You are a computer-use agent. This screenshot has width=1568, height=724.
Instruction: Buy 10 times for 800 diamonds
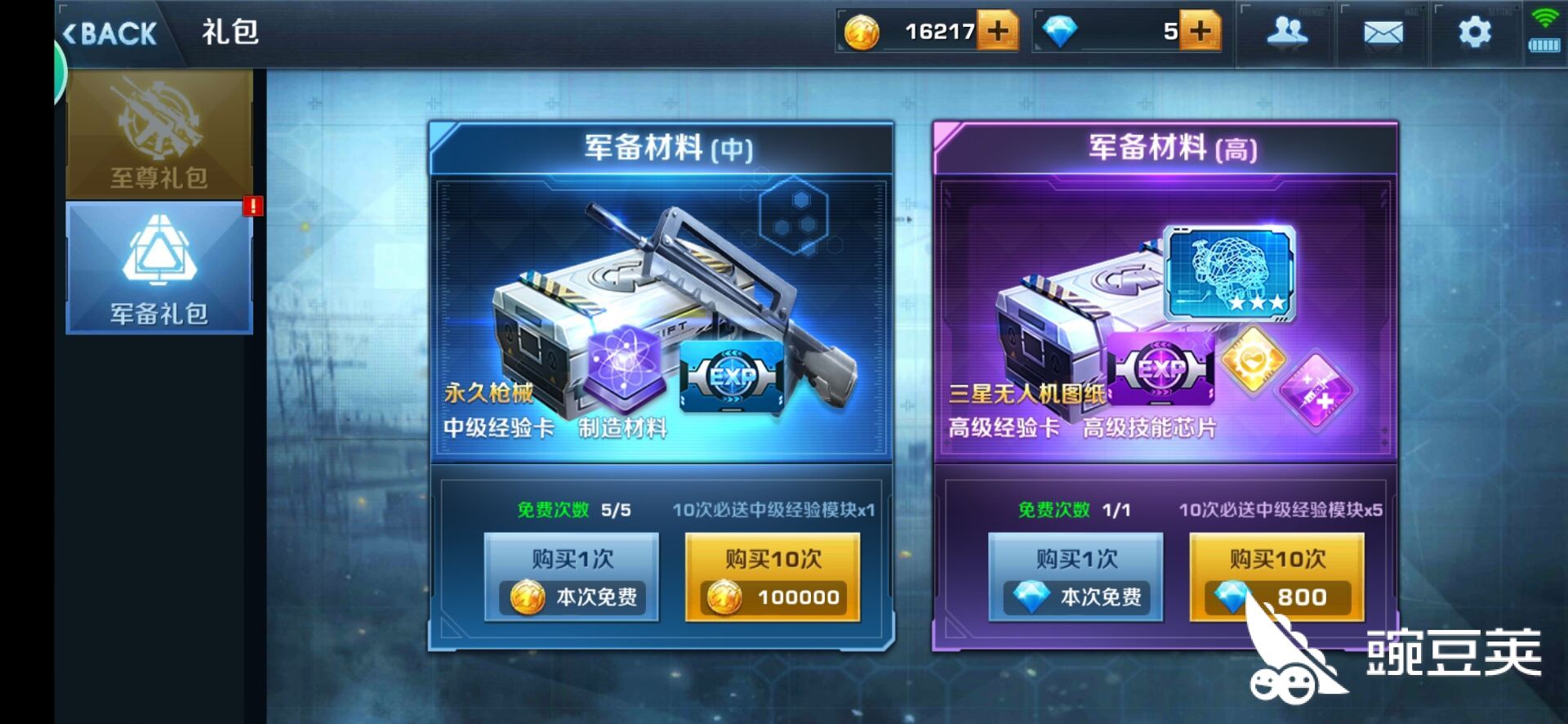click(x=1276, y=577)
